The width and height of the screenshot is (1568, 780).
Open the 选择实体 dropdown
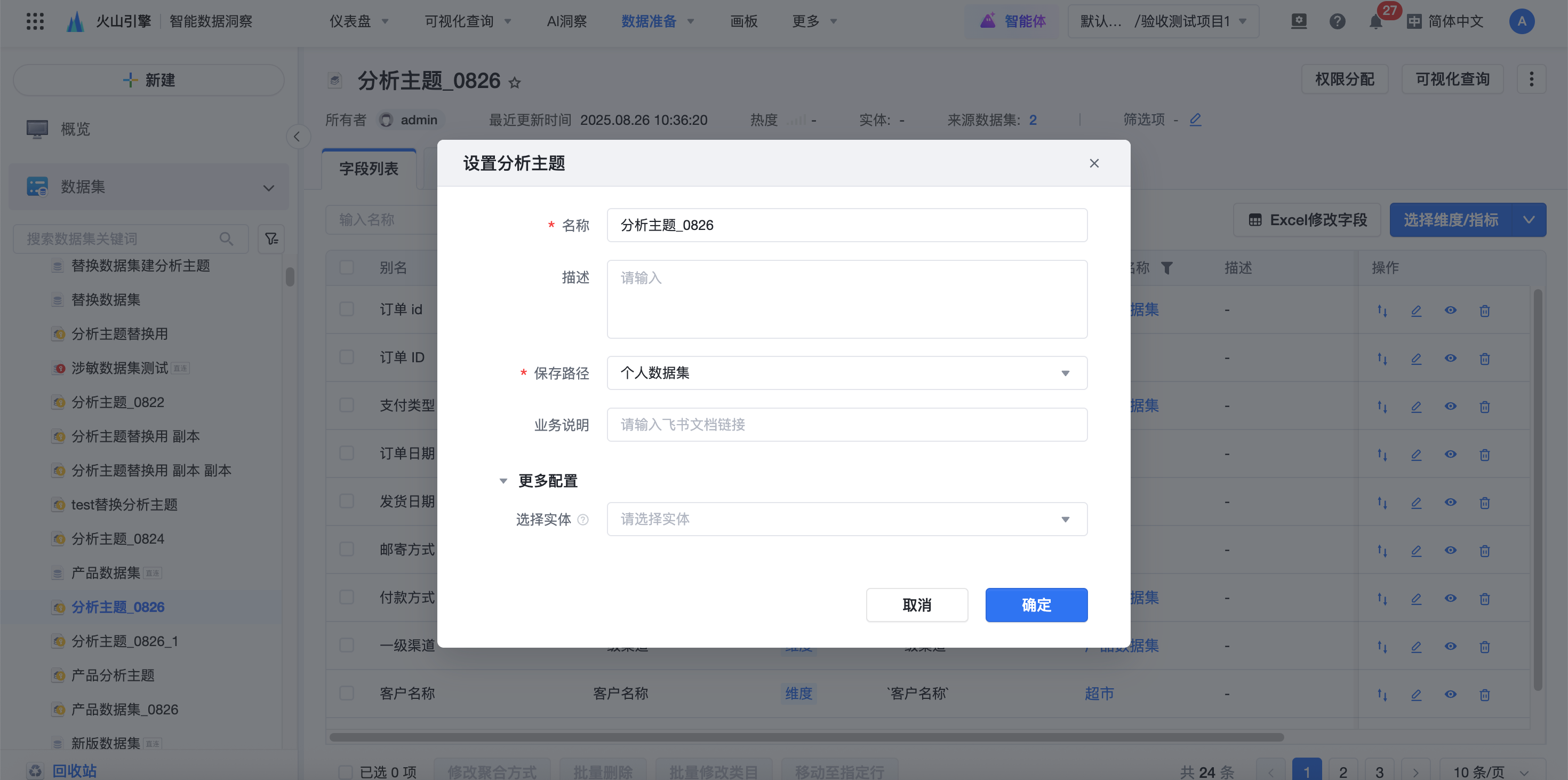click(847, 520)
